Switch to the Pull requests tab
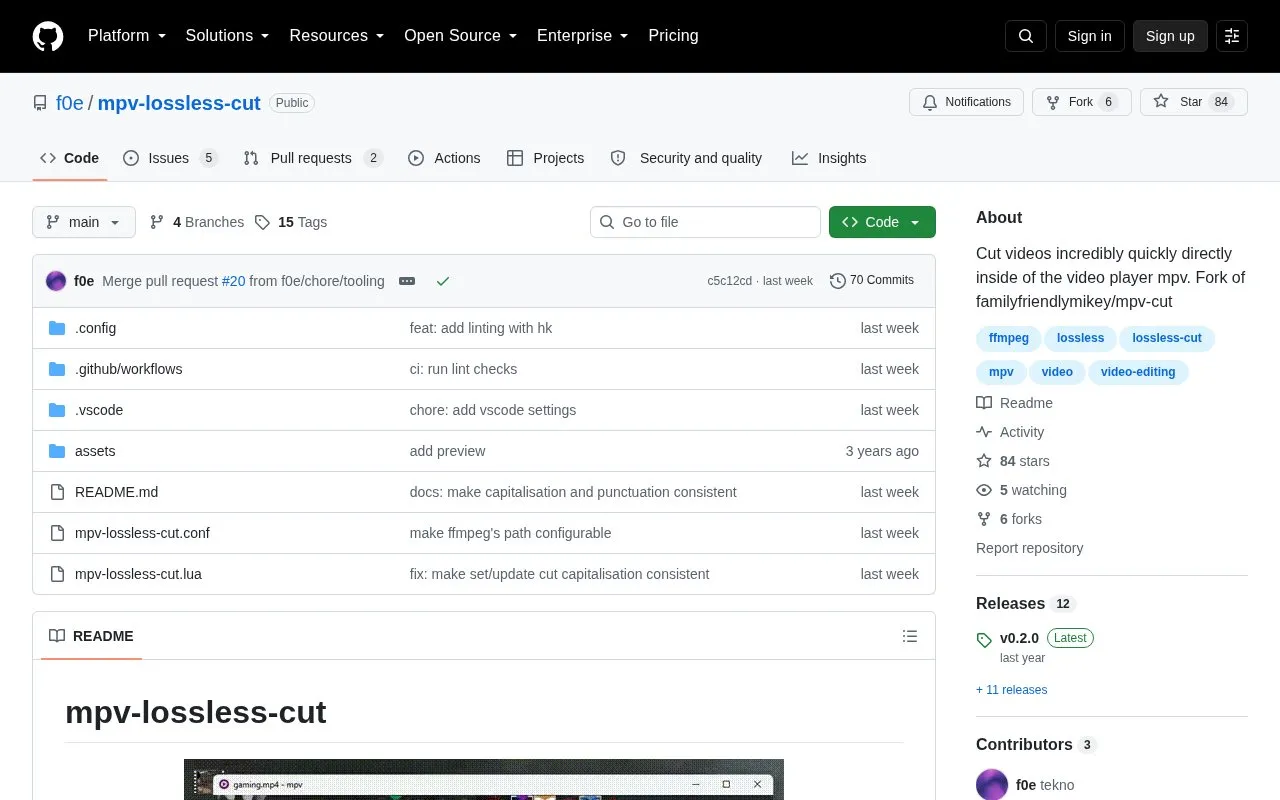This screenshot has height=800, width=1280. point(313,158)
